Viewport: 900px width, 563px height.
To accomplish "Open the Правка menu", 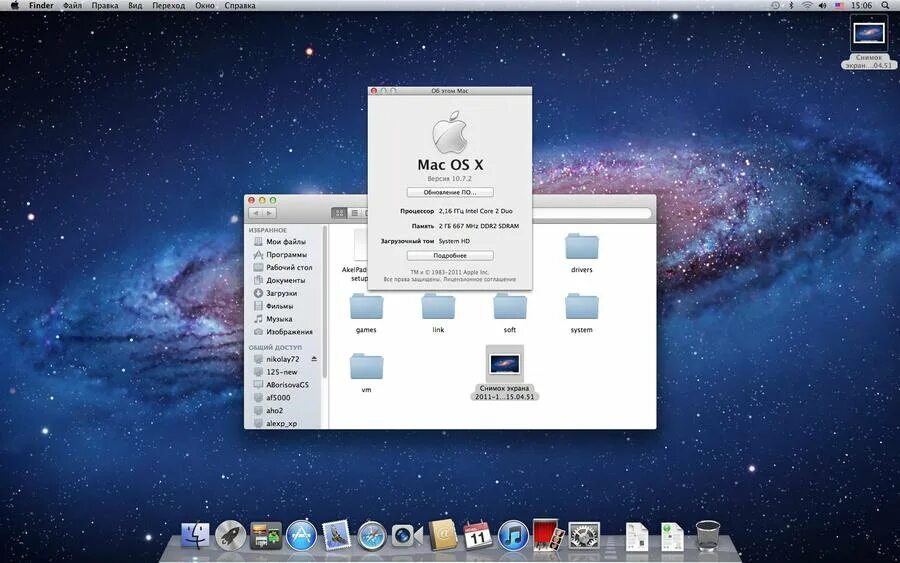I will point(104,5).
